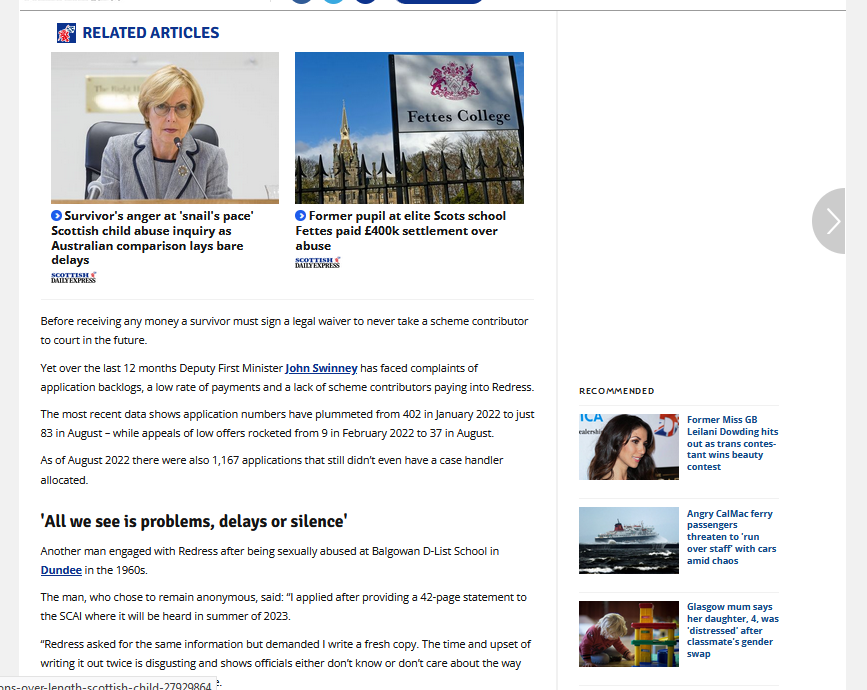
Task: Click the paragraph starting "Before receiving any money"
Action: pyautogui.click(x=284, y=331)
